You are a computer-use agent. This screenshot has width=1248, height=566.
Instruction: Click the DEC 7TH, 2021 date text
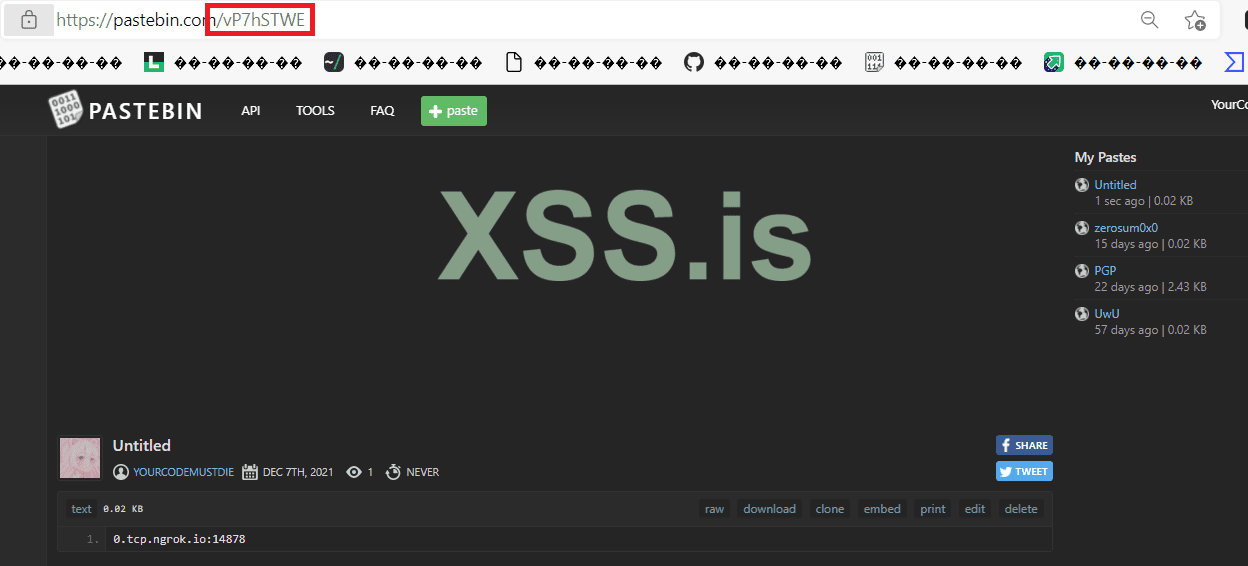[297, 472]
